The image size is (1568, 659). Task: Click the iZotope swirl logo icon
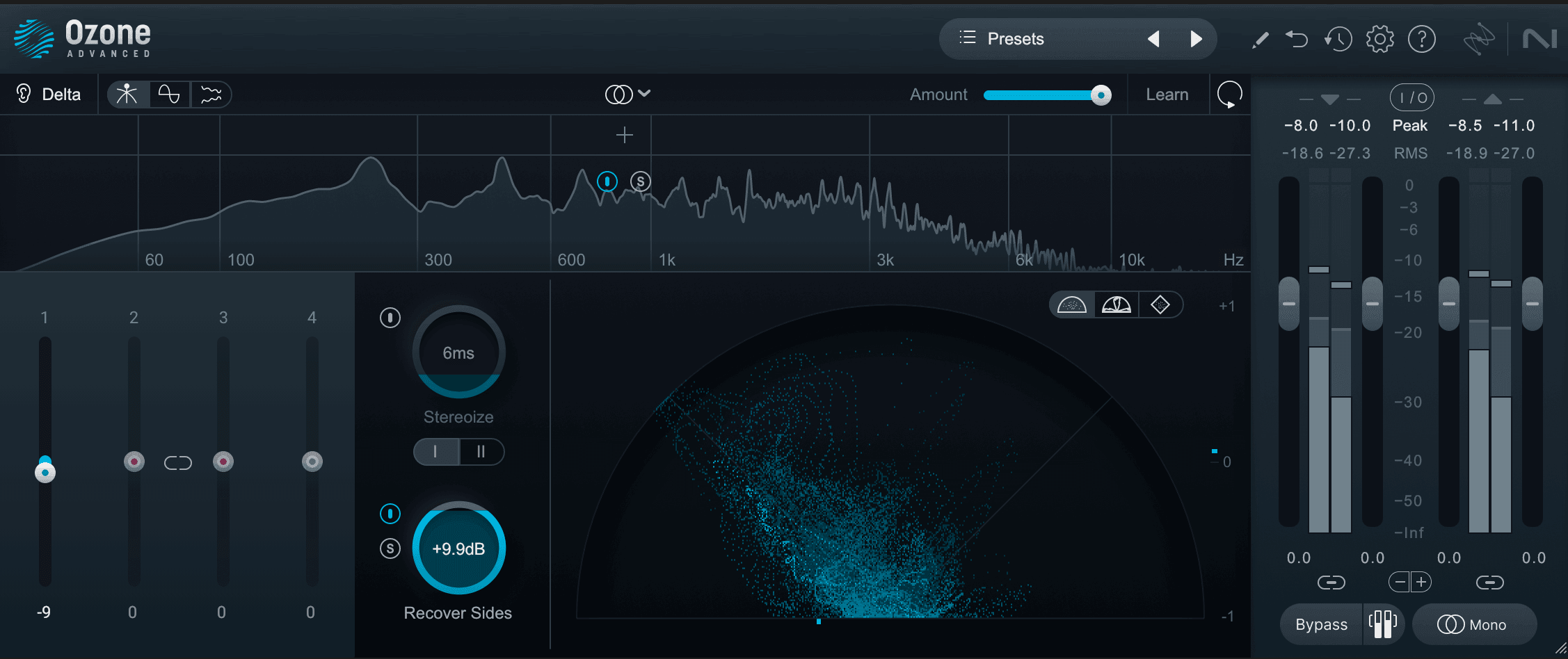pyautogui.click(x=1478, y=39)
